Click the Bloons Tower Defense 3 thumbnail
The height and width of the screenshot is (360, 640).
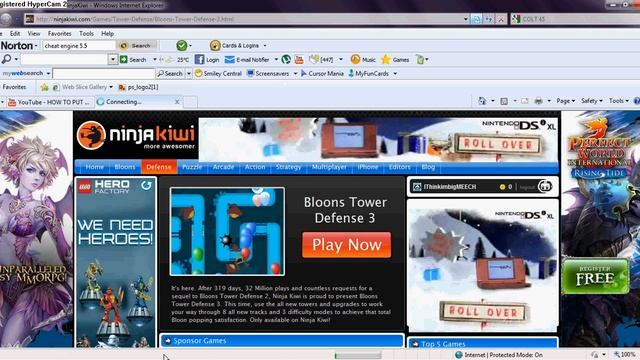pyautogui.click(x=227, y=231)
